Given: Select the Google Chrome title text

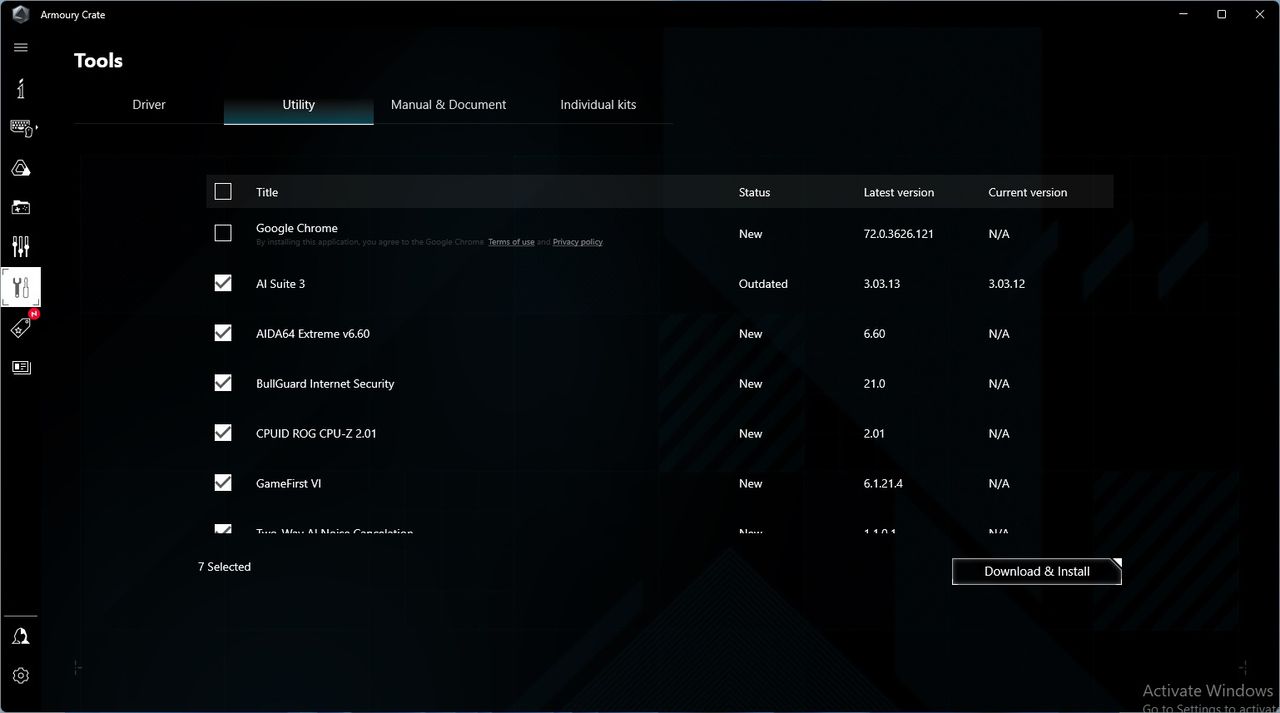Looking at the screenshot, I should pos(297,228).
